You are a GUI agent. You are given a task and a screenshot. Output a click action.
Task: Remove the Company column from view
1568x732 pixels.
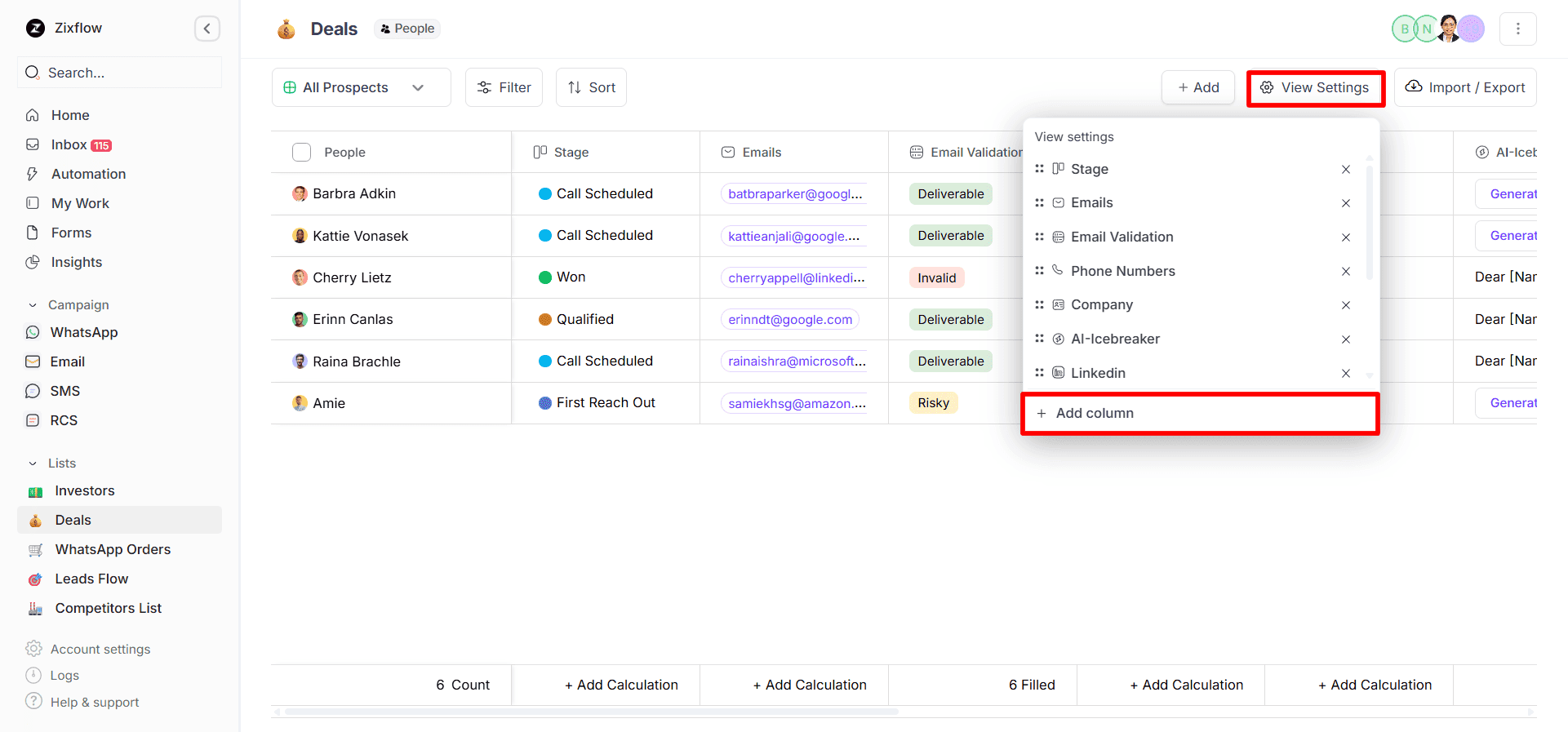coord(1345,305)
